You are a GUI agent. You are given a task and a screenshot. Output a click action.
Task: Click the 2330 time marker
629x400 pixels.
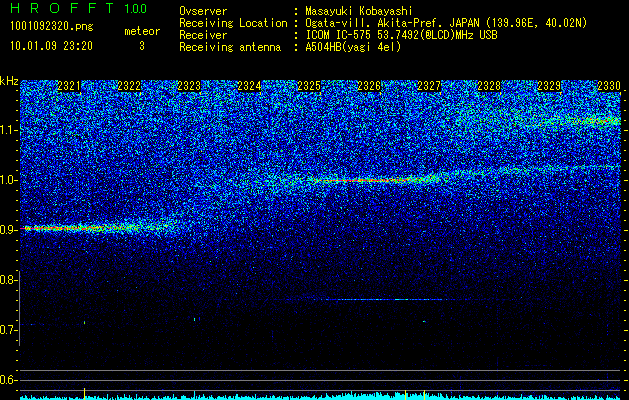[609, 86]
